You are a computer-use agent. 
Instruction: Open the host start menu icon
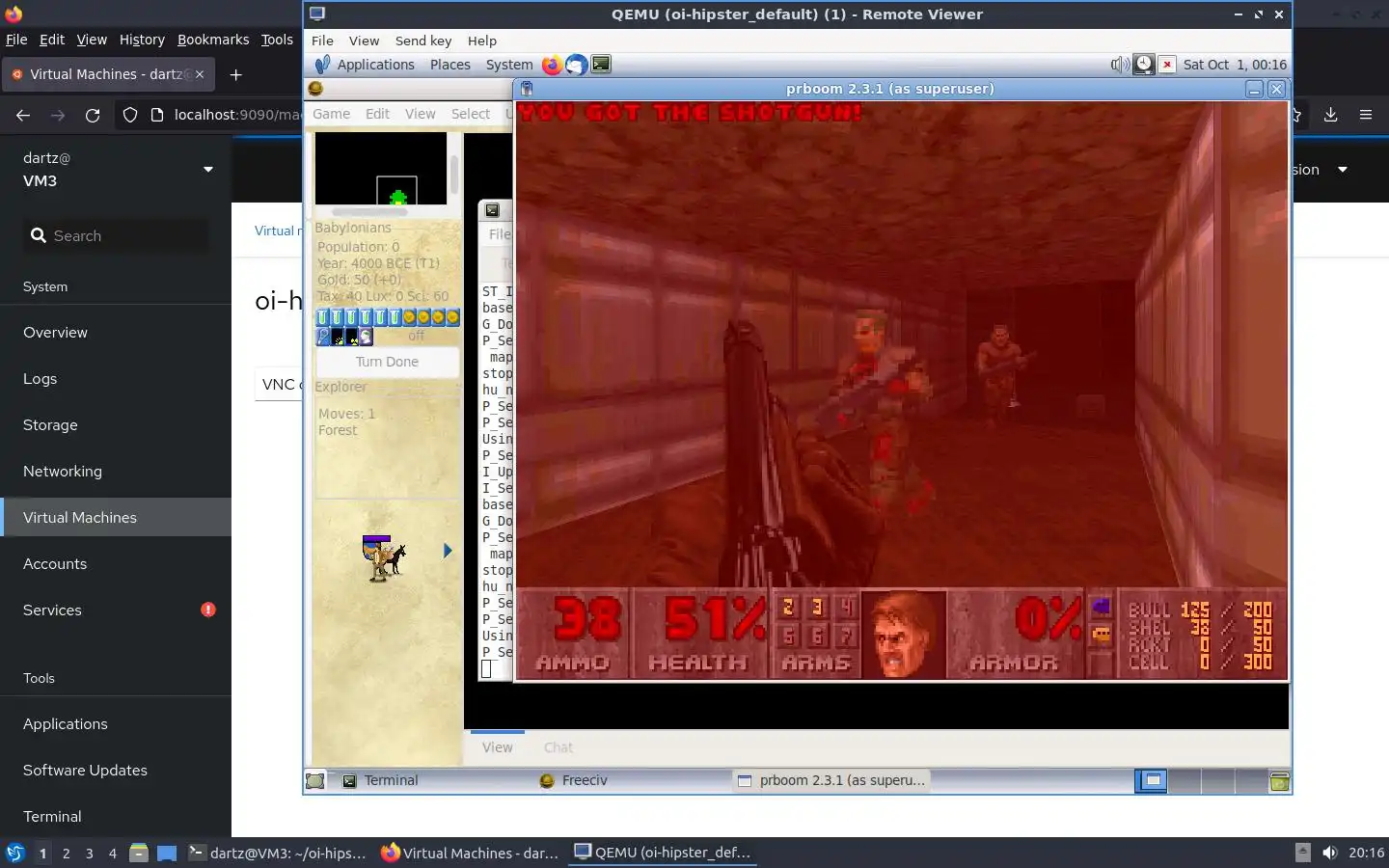[x=15, y=853]
